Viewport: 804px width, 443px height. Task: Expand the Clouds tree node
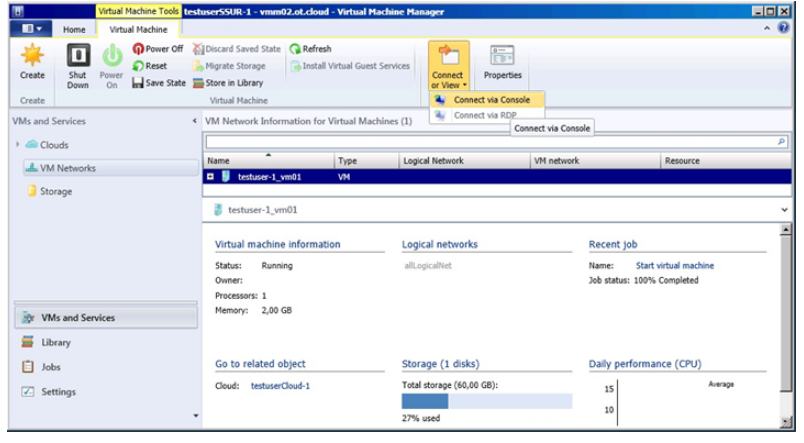point(18,145)
